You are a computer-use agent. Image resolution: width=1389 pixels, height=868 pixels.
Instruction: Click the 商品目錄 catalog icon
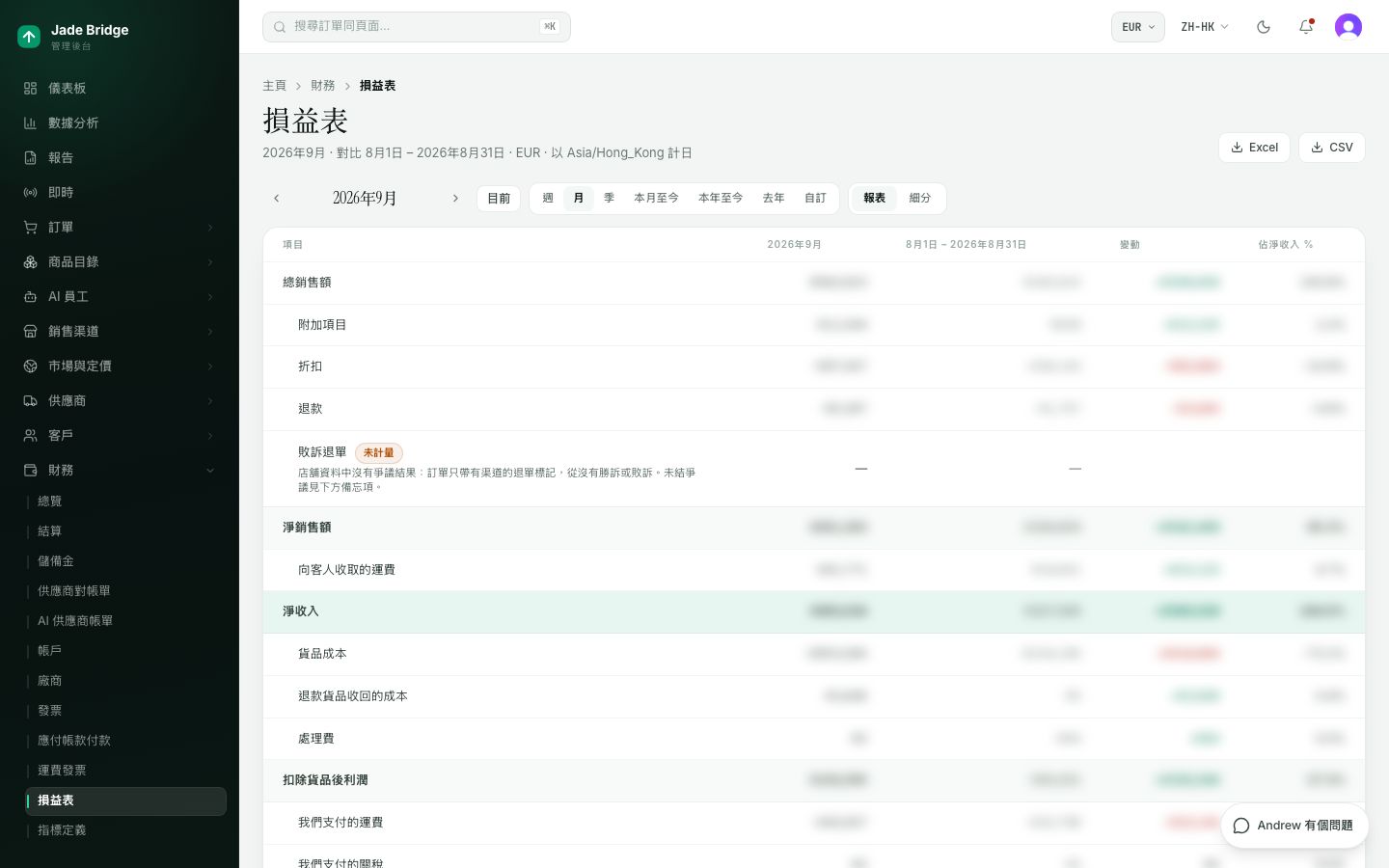point(31,262)
